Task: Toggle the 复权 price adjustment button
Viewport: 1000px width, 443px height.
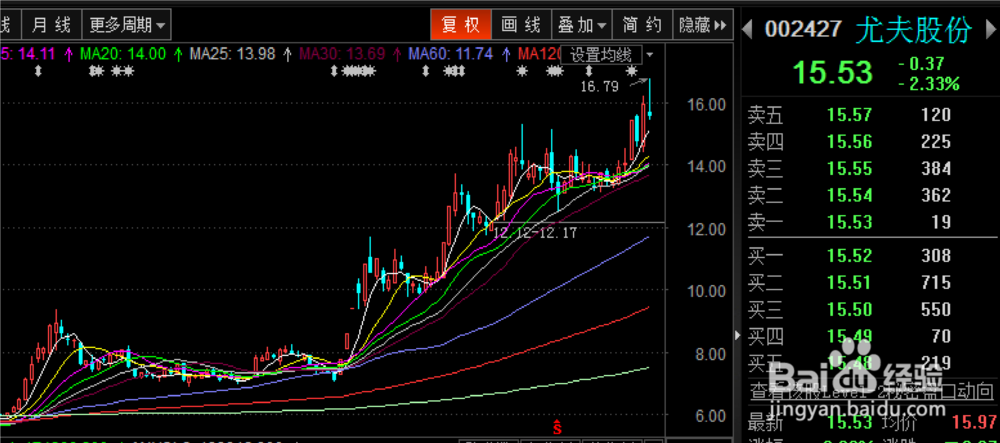Action: click(461, 25)
